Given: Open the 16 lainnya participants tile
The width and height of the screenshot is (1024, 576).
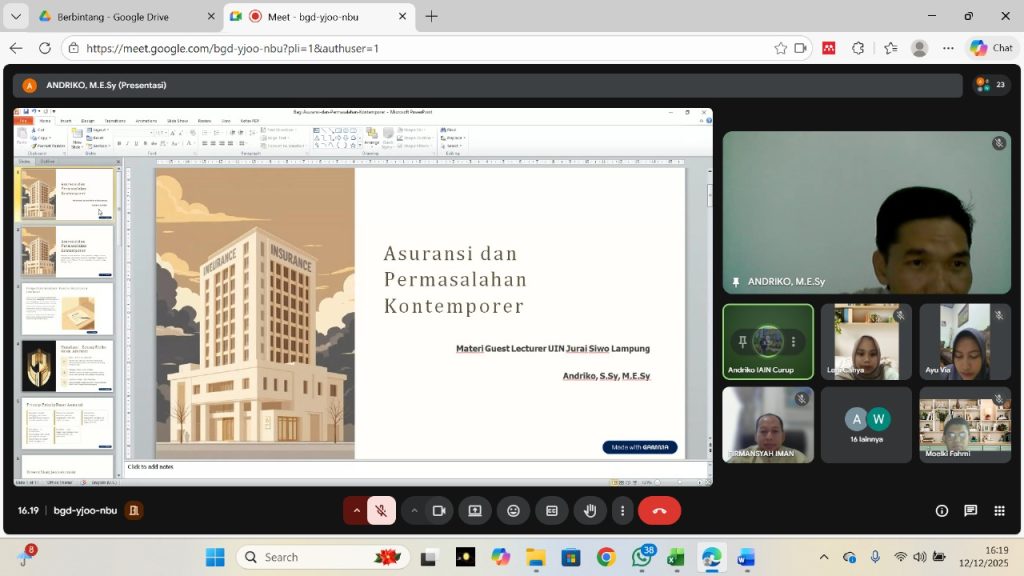Looking at the screenshot, I should coord(866,424).
